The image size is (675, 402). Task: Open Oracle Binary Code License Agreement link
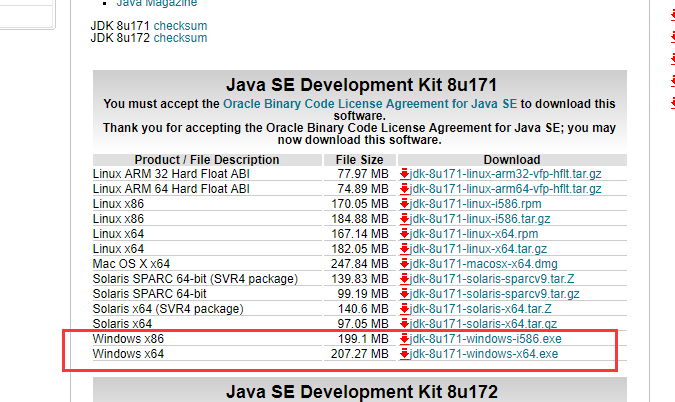[370, 104]
